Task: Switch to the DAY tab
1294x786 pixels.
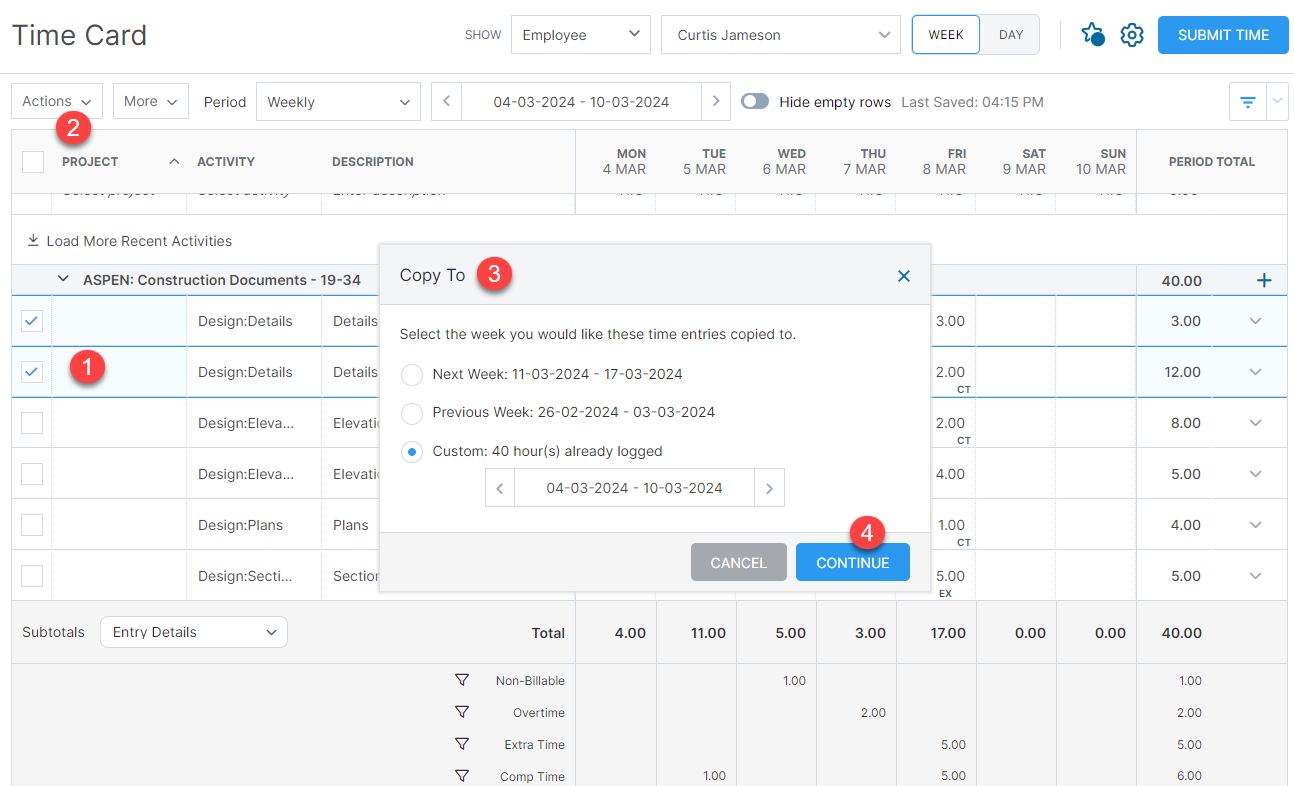Action: pyautogui.click(x=1009, y=34)
